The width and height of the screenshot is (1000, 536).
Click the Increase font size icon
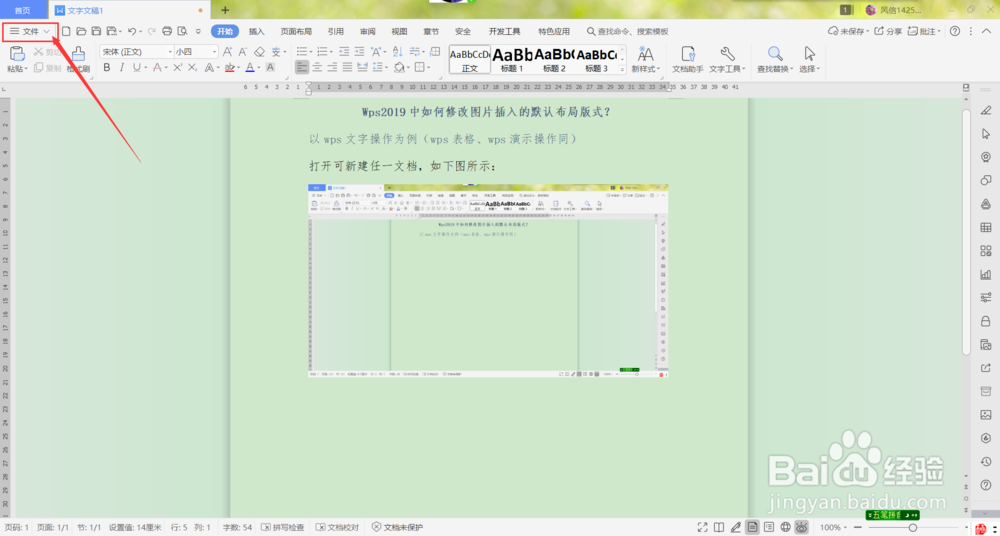click(x=228, y=52)
